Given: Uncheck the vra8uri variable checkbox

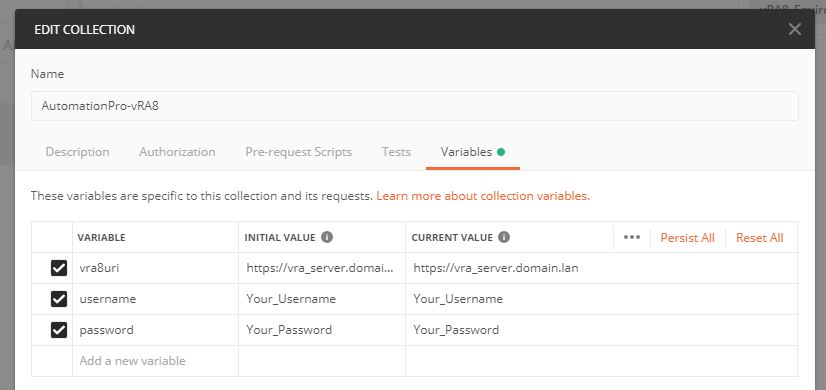Looking at the screenshot, I should (x=58, y=268).
